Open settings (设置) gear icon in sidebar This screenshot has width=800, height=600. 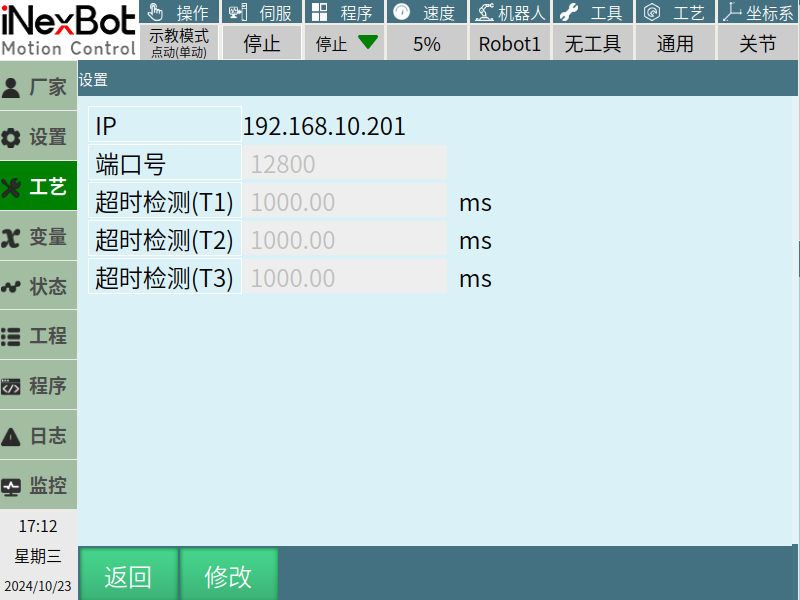(12, 137)
